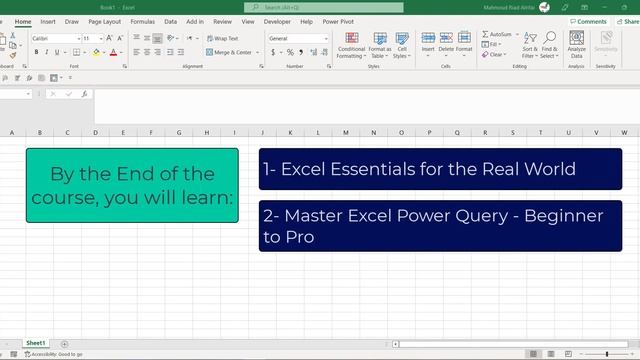The height and width of the screenshot is (360, 640).
Task: Apply cell borders with the Borders icon
Action: (76, 52)
